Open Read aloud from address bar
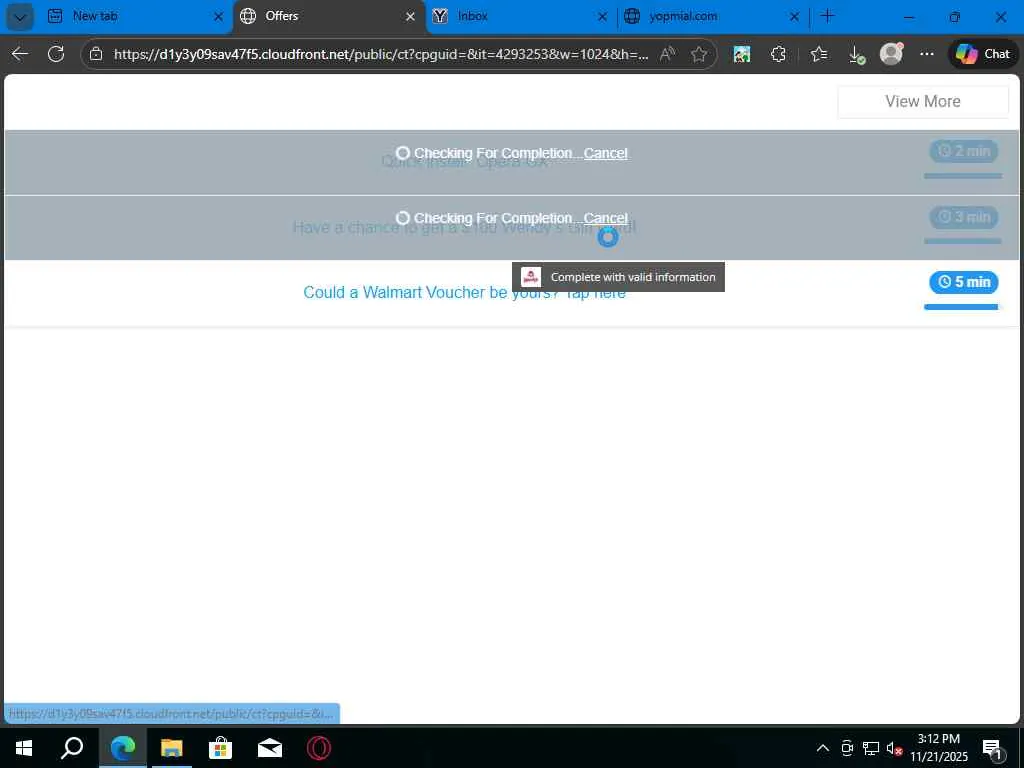The width and height of the screenshot is (1024, 768). coord(667,54)
